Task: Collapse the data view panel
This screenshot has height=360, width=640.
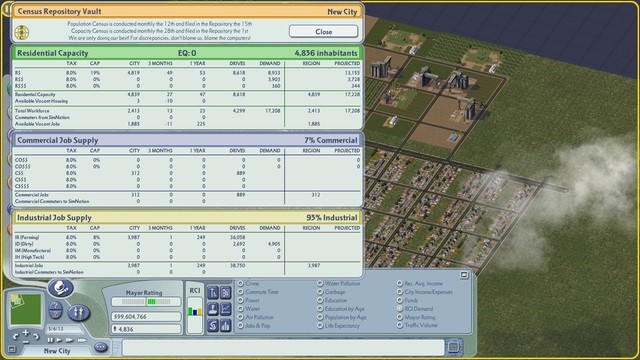Action: click(464, 275)
